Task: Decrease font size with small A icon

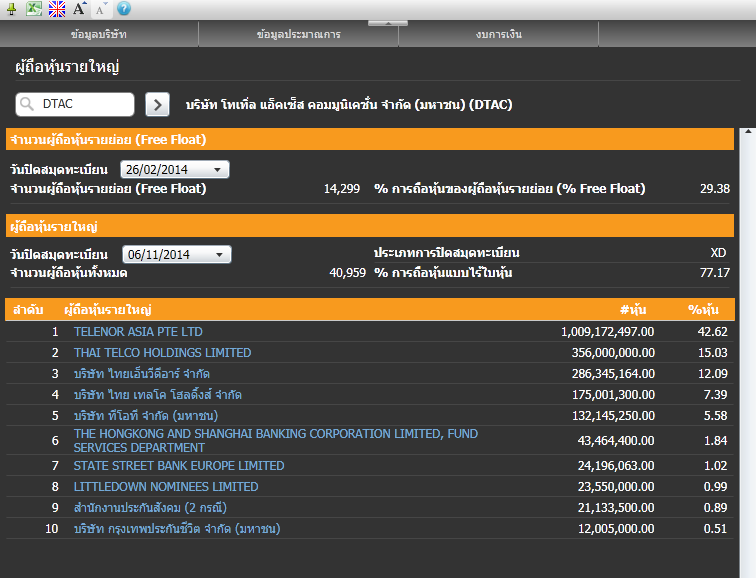Action: click(101, 9)
